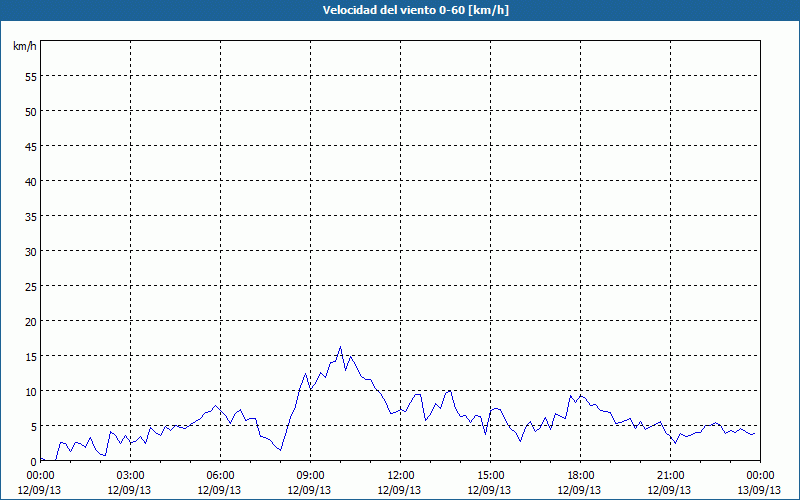Click the chart title "Velocidad del viento 0-60"

(400, 10)
